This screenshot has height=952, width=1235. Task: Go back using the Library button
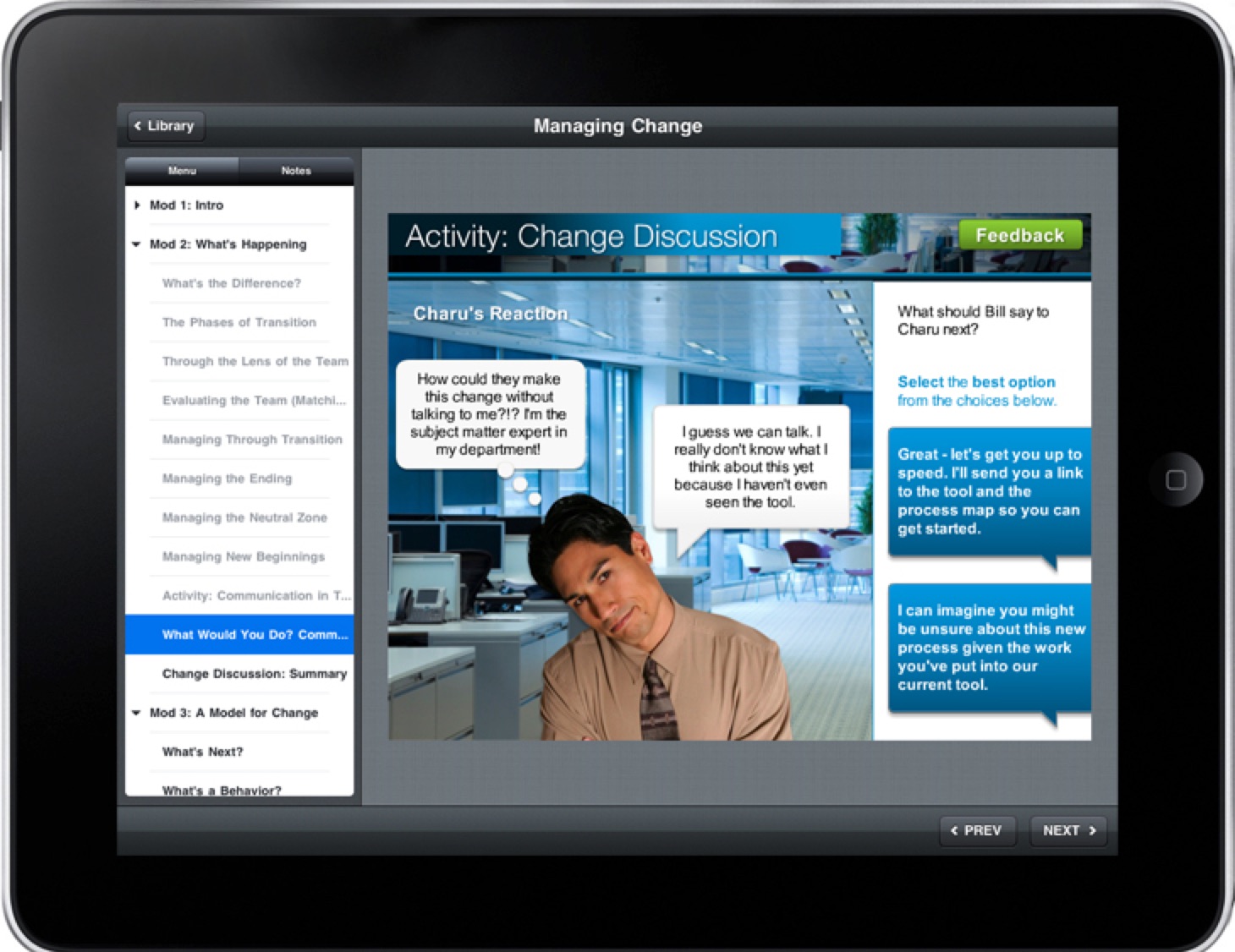(x=166, y=126)
